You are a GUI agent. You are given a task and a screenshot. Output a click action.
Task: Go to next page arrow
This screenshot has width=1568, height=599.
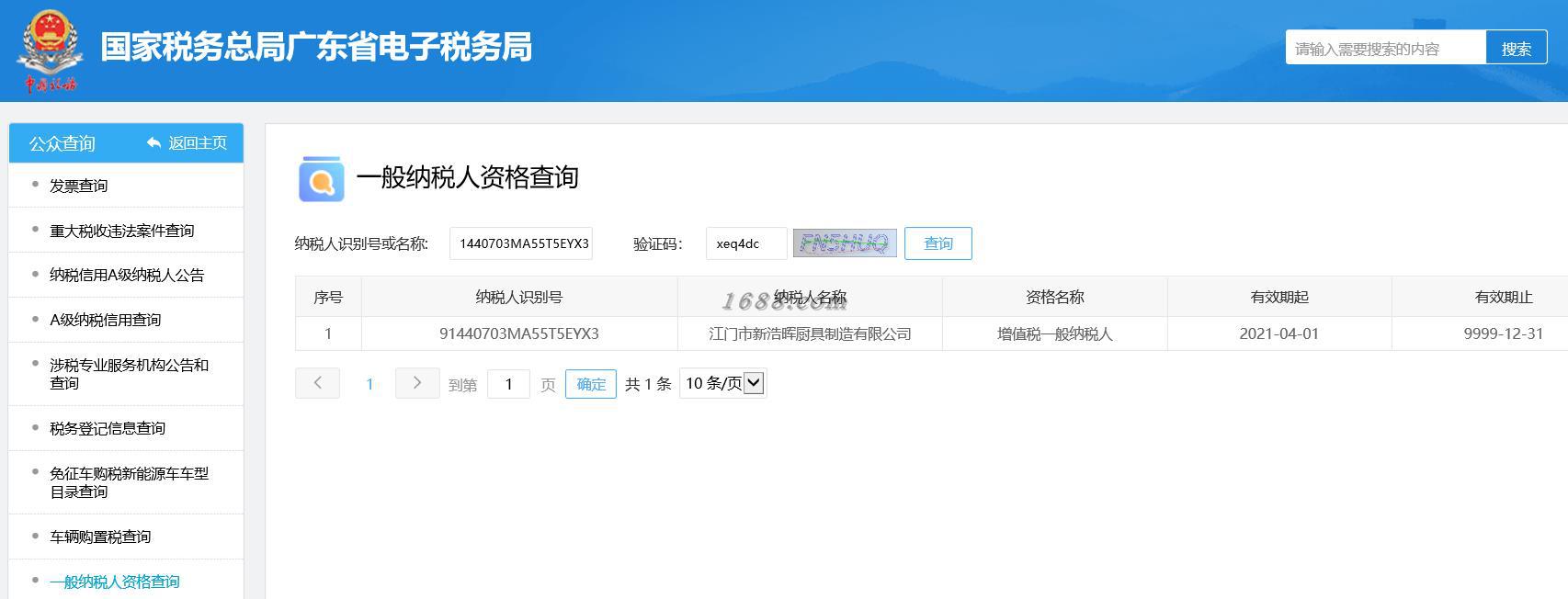click(417, 383)
